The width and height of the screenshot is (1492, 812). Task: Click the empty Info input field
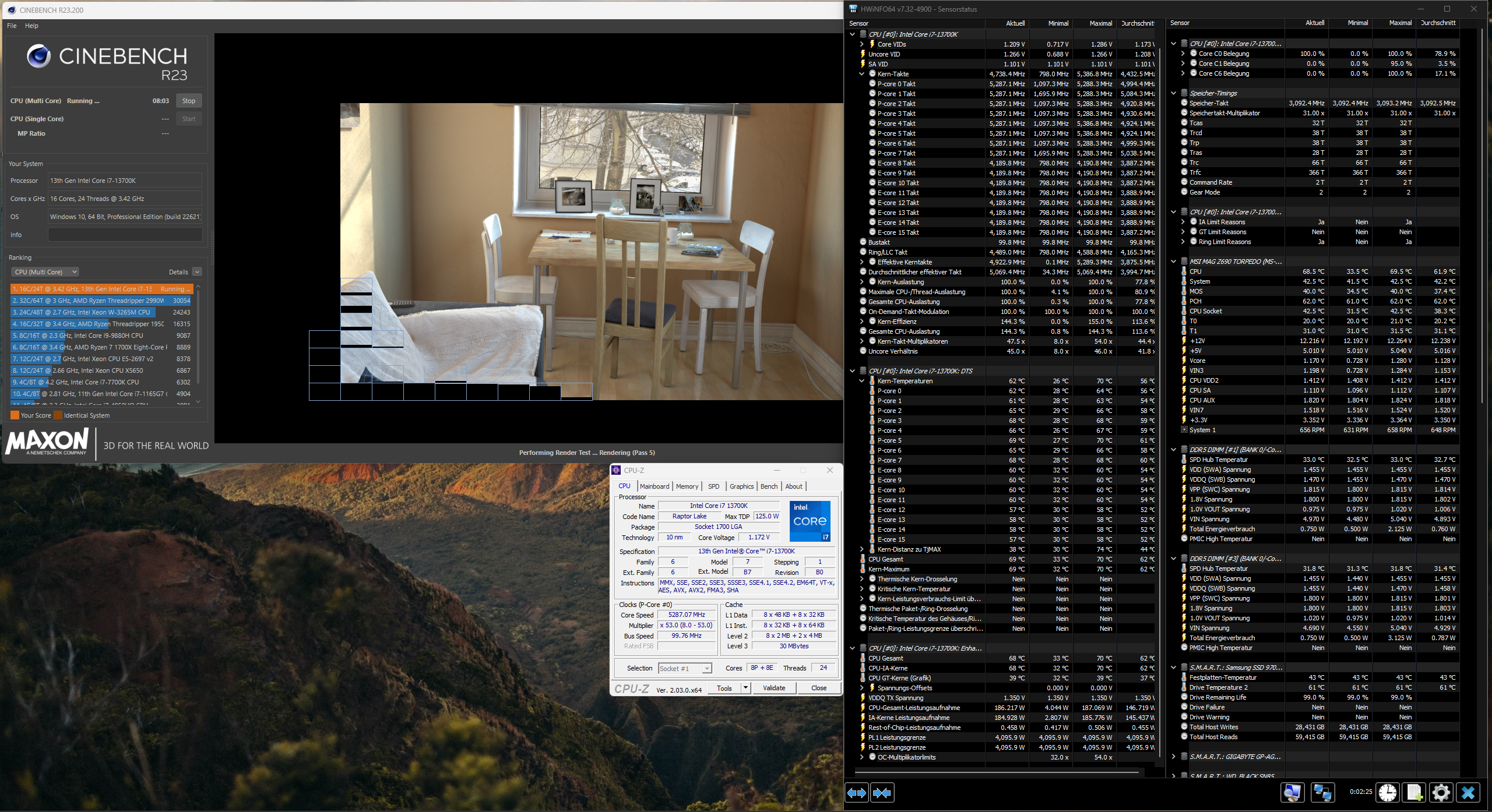[x=125, y=235]
